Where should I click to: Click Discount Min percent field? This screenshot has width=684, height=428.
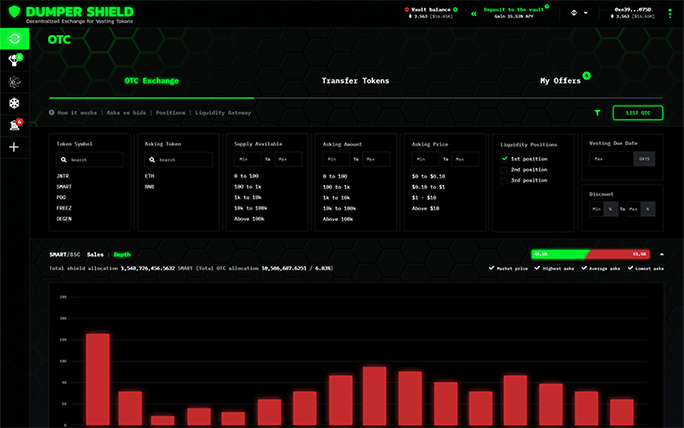596,209
